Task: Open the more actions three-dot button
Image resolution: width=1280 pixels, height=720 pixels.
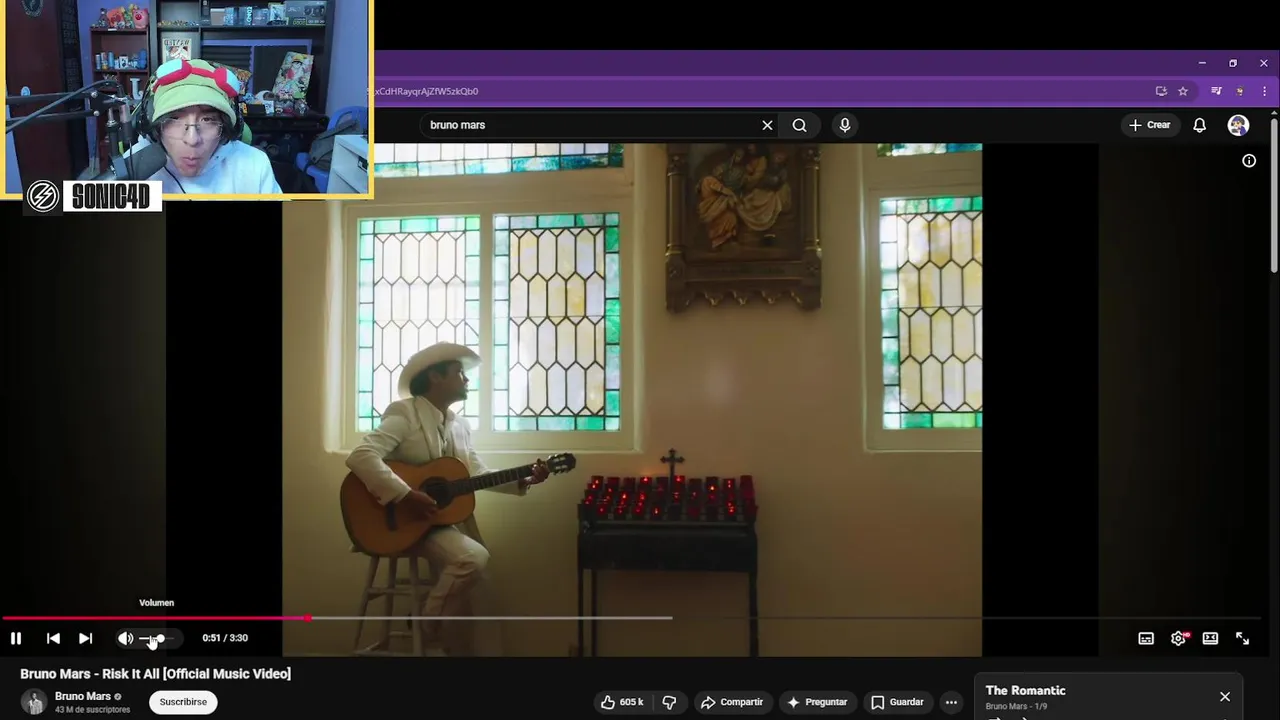Action: pos(951,702)
